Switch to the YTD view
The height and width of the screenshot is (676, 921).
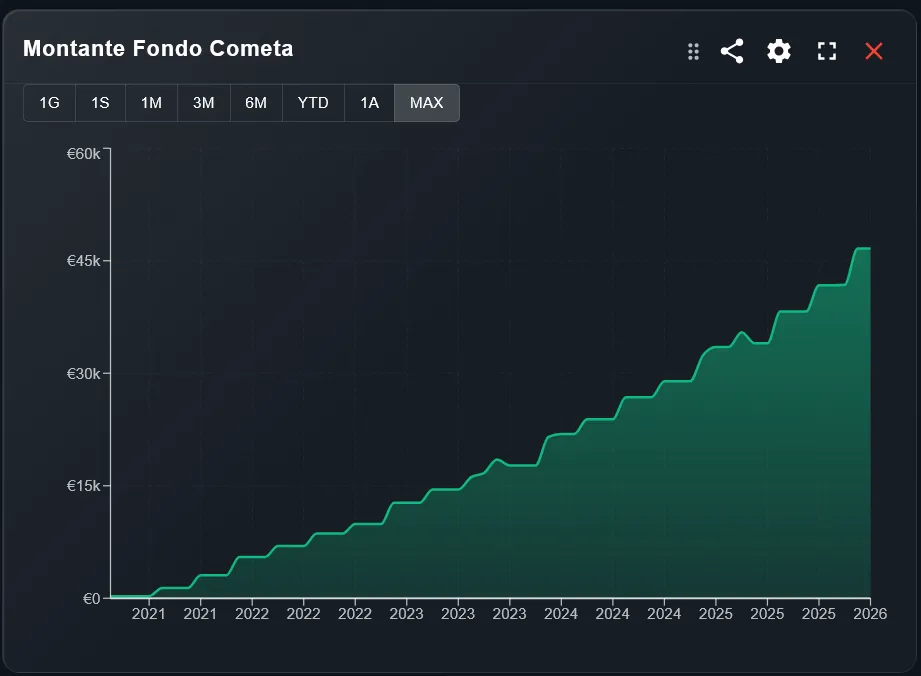click(x=313, y=102)
